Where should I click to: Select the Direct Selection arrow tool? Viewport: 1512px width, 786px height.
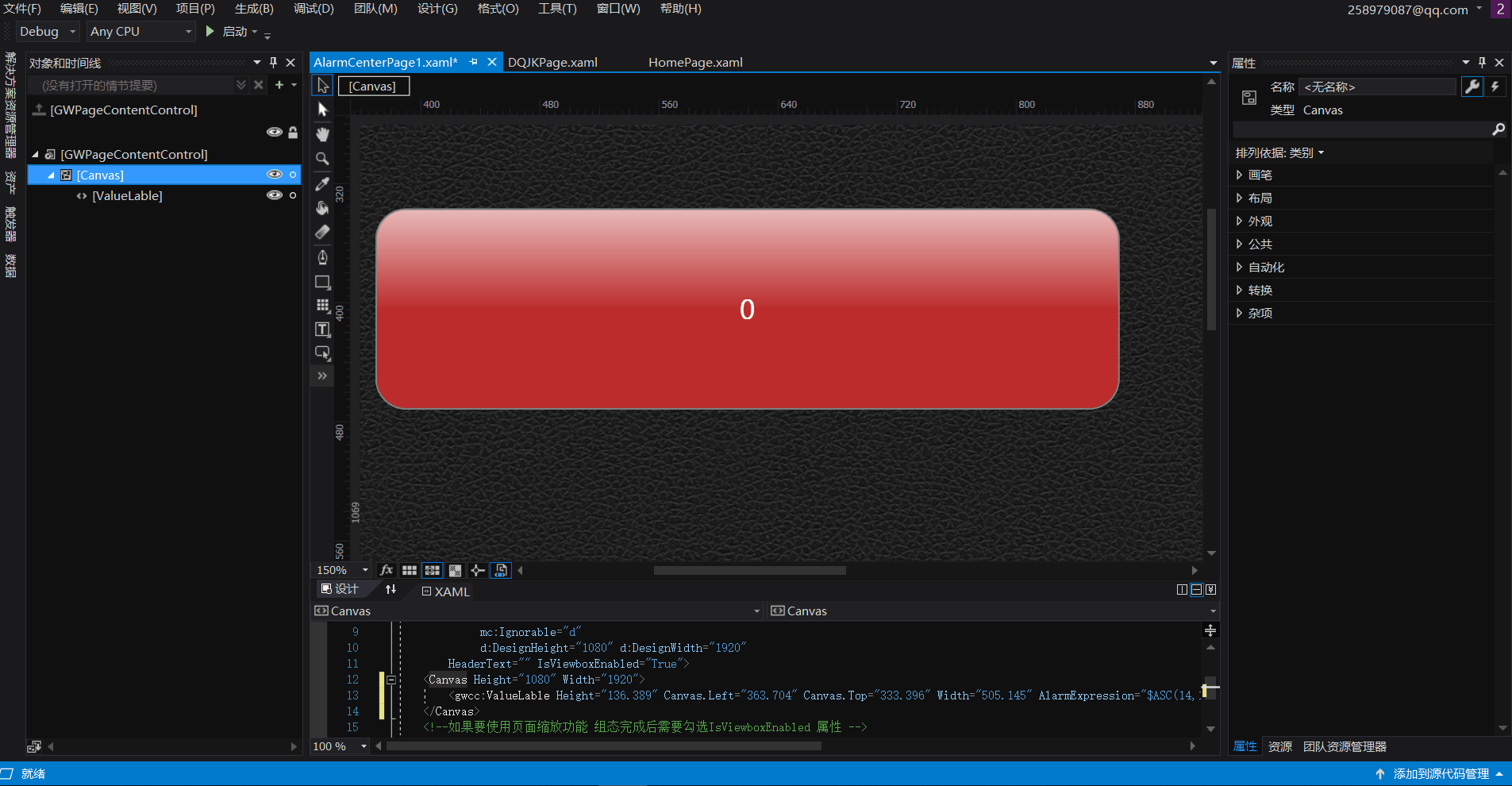point(322,110)
